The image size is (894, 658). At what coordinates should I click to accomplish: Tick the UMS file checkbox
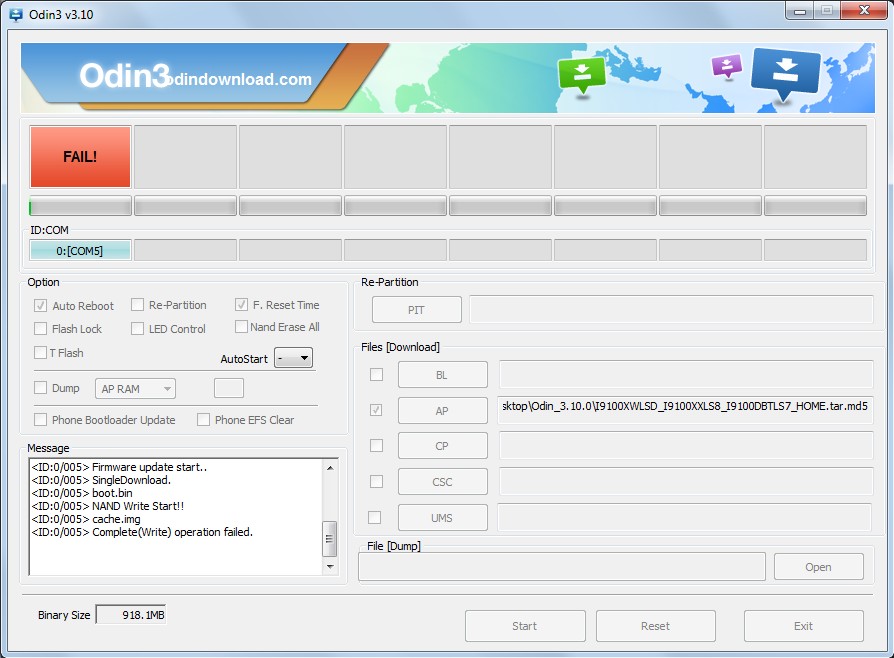375,518
